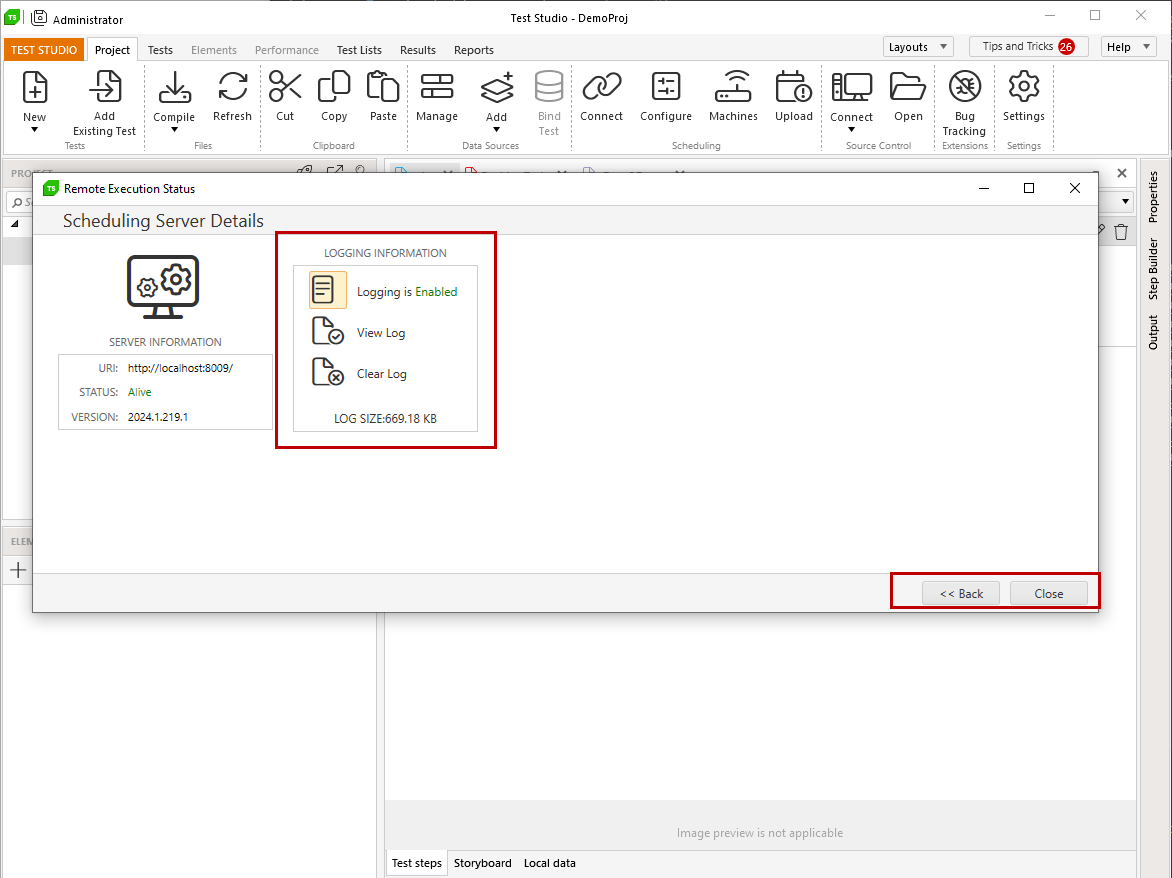1172x878 pixels.
Task: Click the Cut scissors icon
Action: pos(285,87)
